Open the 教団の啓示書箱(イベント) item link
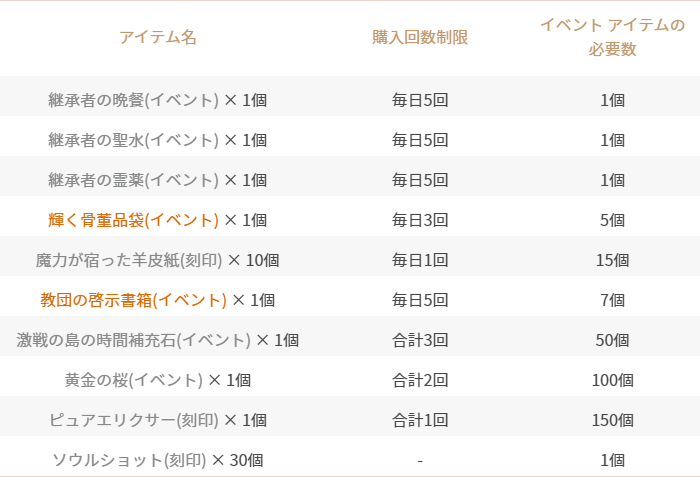700x477 pixels. [x=133, y=300]
